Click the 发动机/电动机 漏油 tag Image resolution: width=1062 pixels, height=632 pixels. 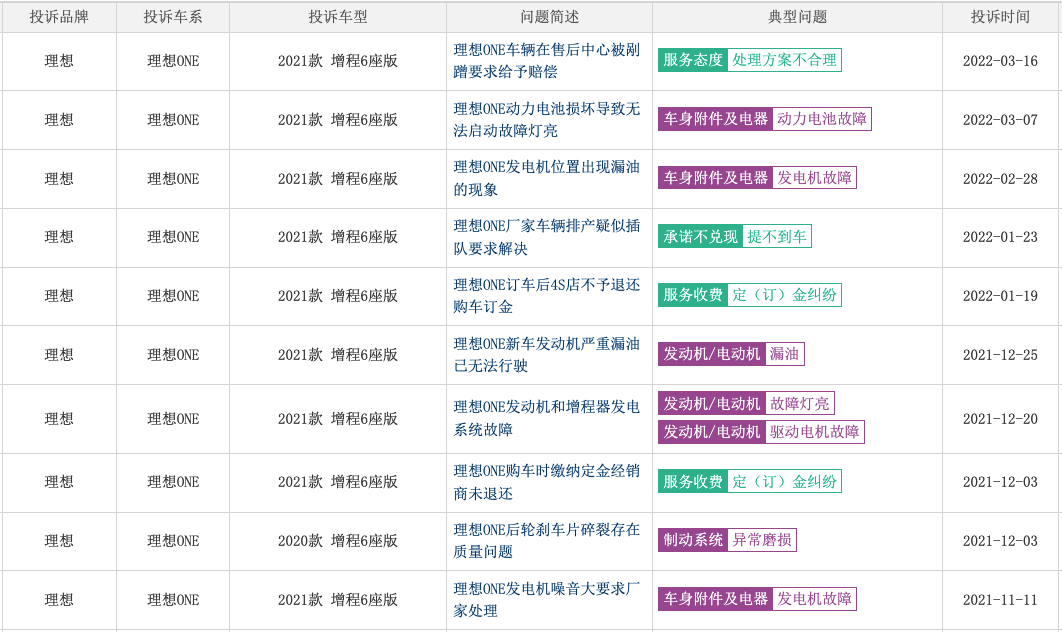(x=731, y=354)
